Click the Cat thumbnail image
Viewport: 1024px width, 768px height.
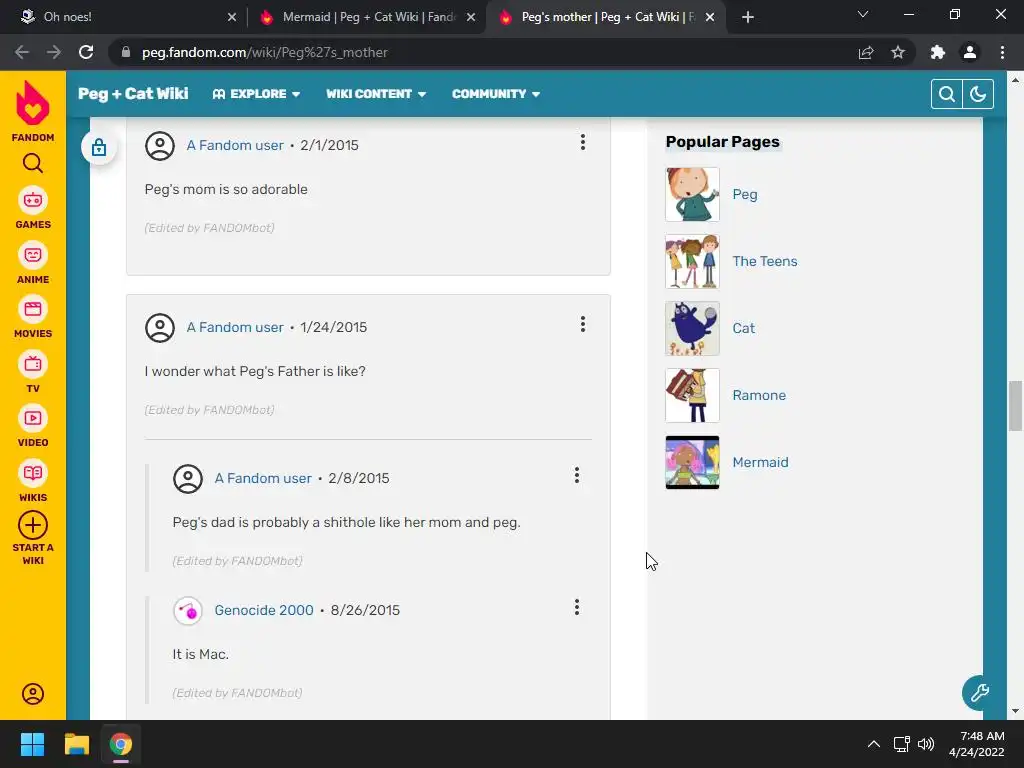click(x=692, y=328)
